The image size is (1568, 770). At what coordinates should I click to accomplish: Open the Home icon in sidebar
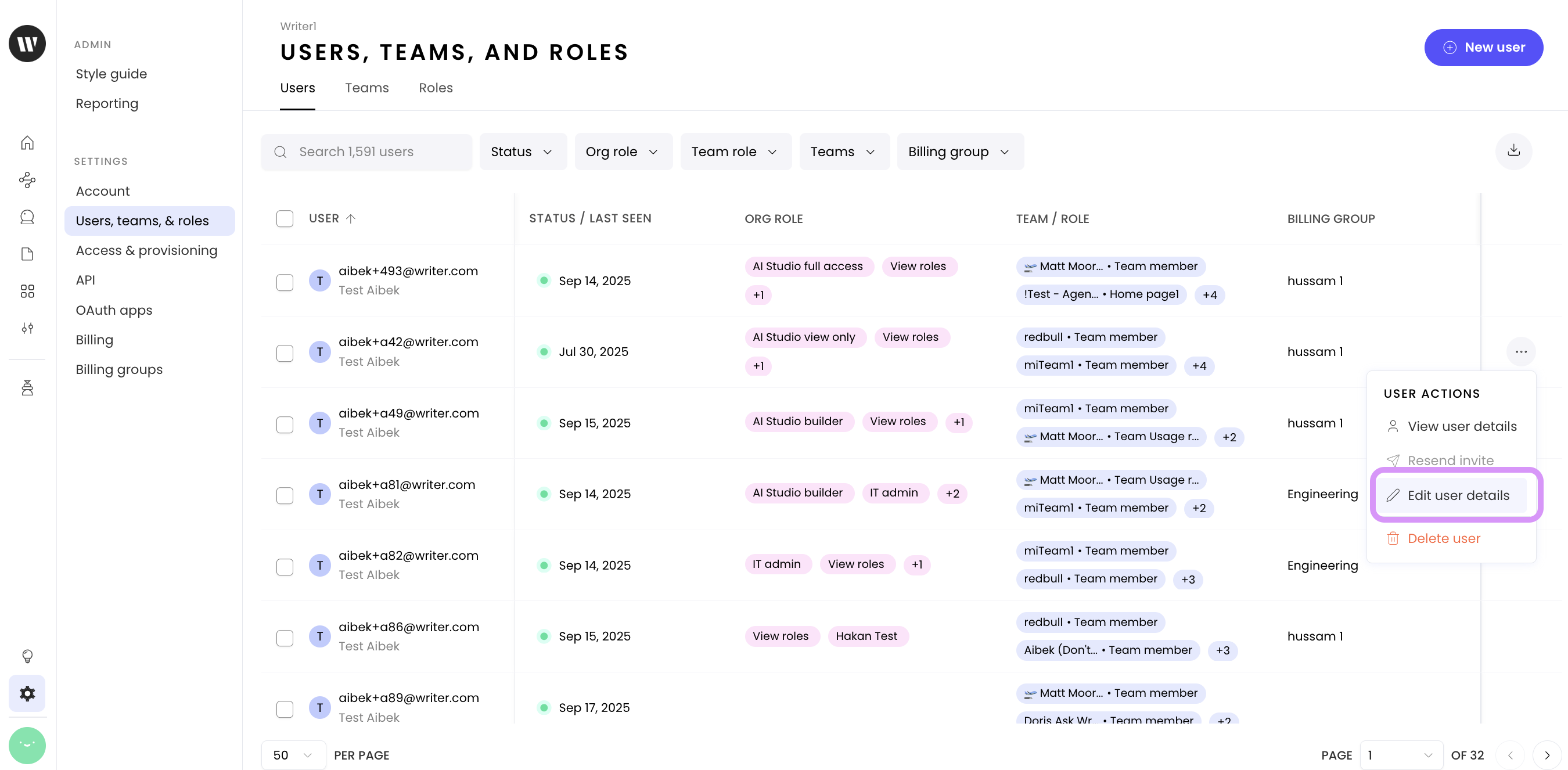[27, 143]
